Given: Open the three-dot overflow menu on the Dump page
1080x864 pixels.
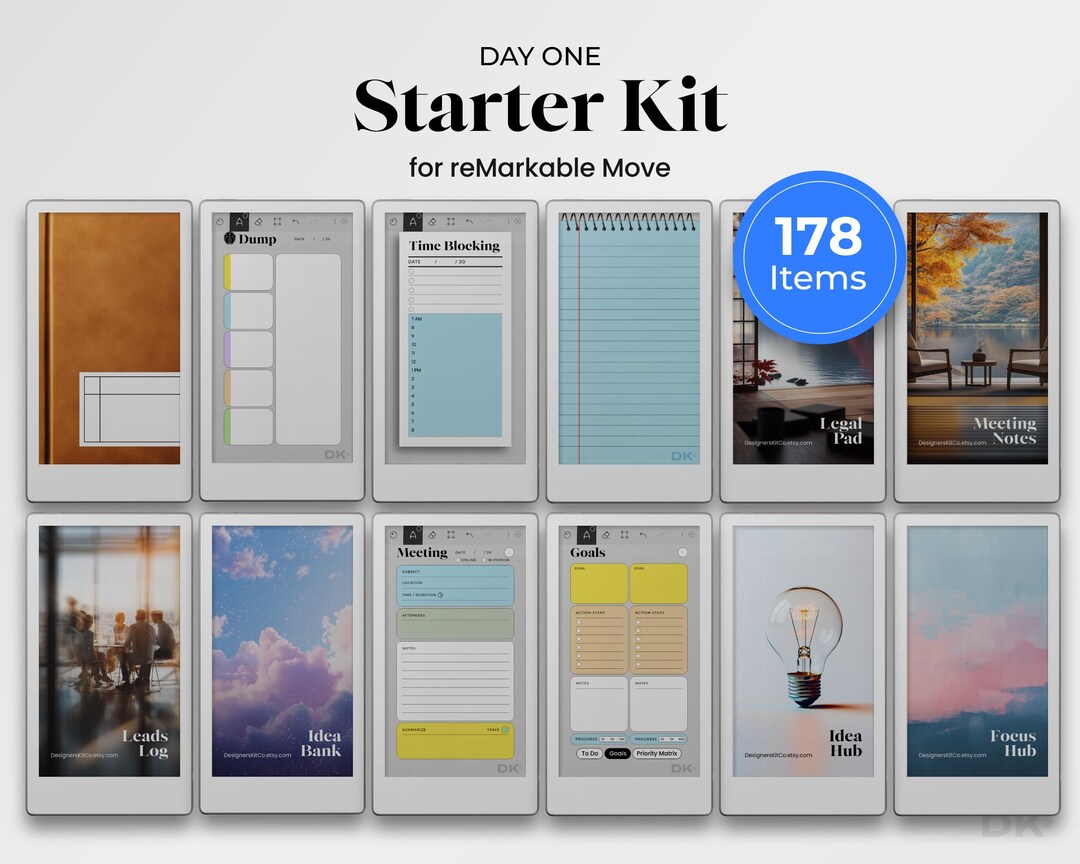Looking at the screenshot, I should 335,222.
